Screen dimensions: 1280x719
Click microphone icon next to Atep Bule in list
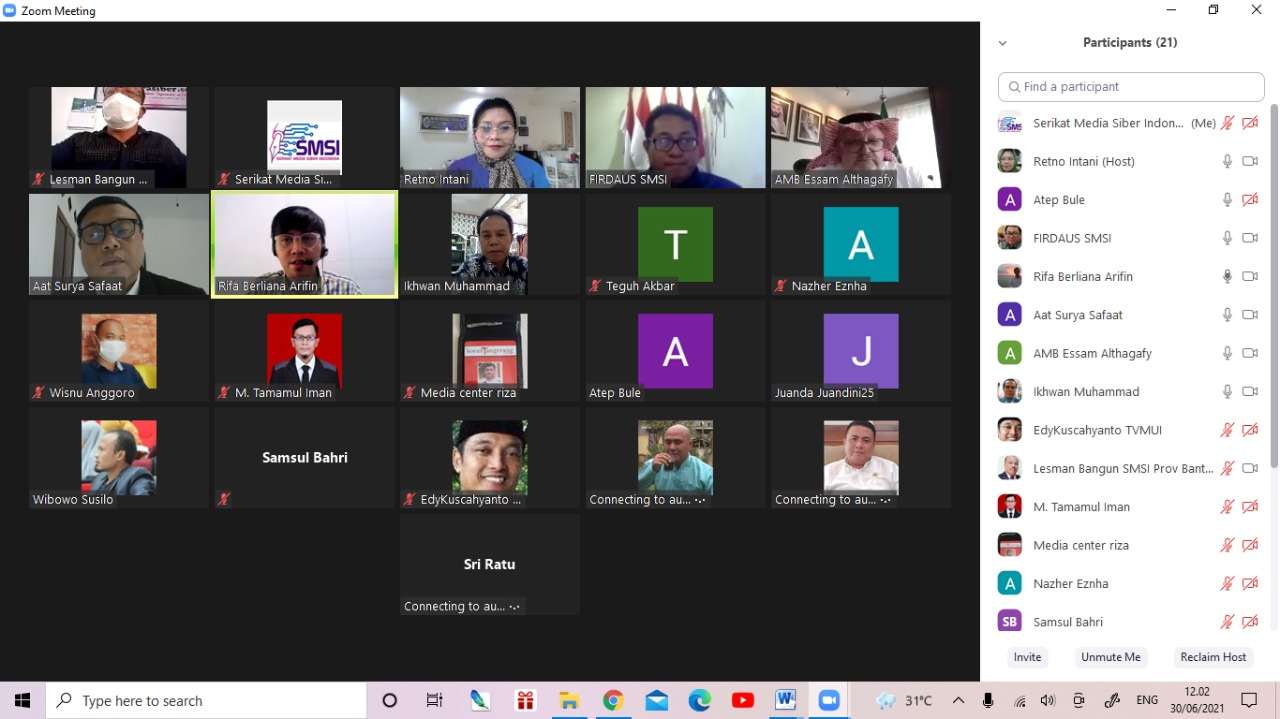pos(1227,200)
